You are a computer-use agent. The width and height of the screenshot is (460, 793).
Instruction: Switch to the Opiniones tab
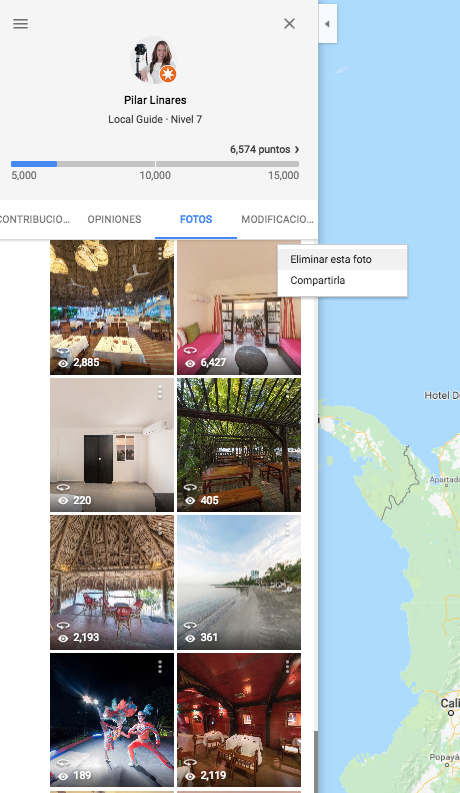tap(114, 219)
